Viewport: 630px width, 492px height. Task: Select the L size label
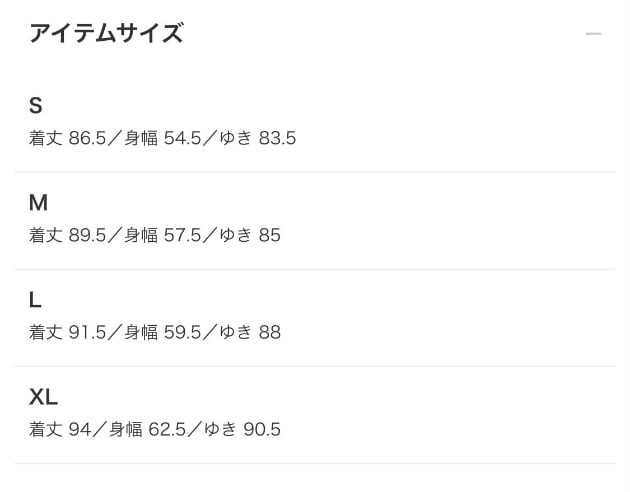point(35,300)
